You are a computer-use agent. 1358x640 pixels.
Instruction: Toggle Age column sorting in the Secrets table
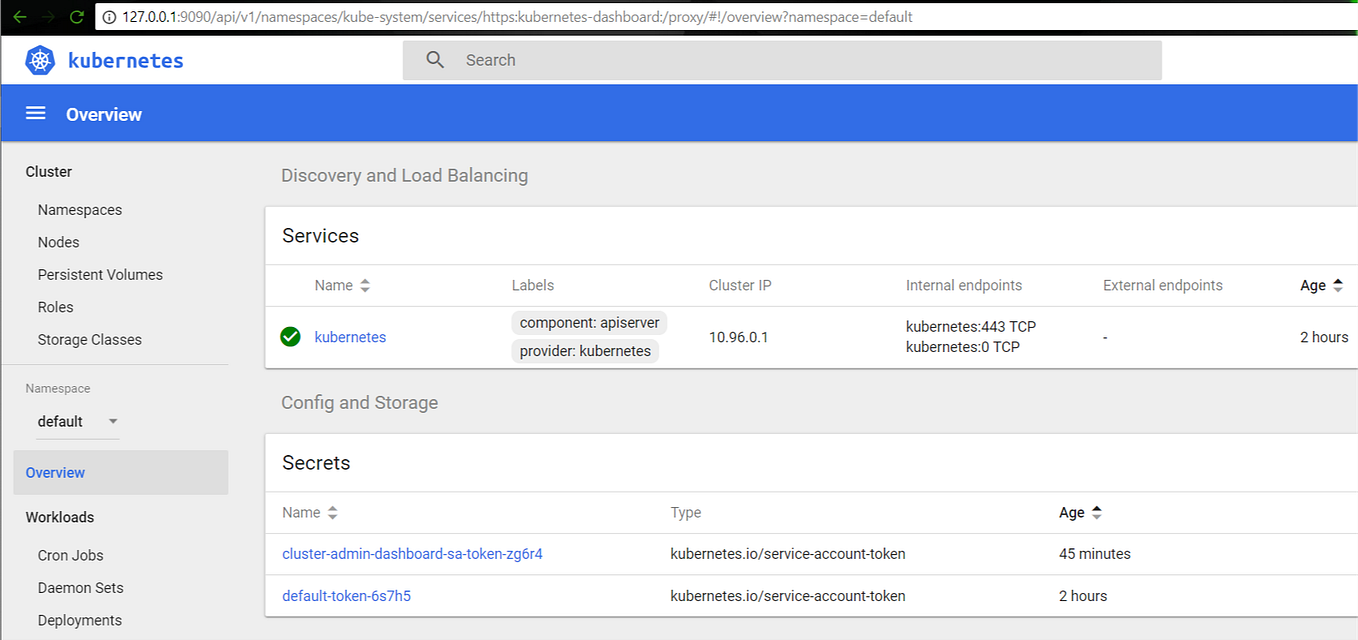1096,512
